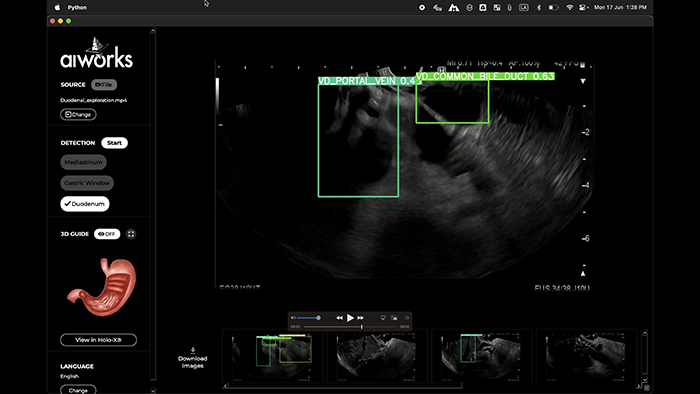The image size is (700, 394).
Task: Click sidebar scrollbar down arrow
Action: coord(153,390)
